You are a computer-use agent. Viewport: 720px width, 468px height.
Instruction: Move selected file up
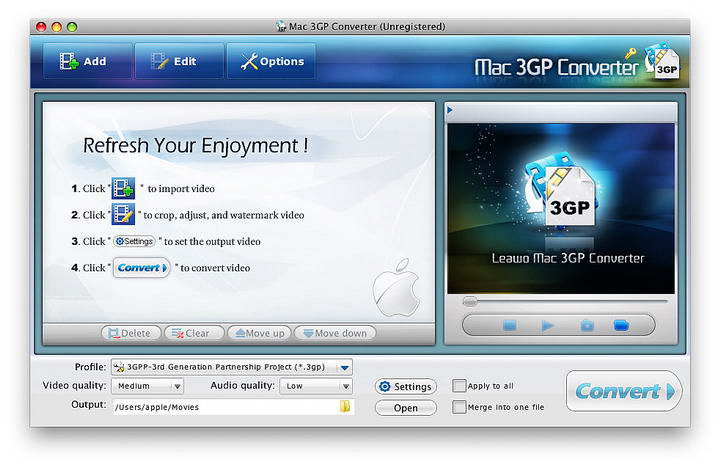pyautogui.click(x=259, y=333)
